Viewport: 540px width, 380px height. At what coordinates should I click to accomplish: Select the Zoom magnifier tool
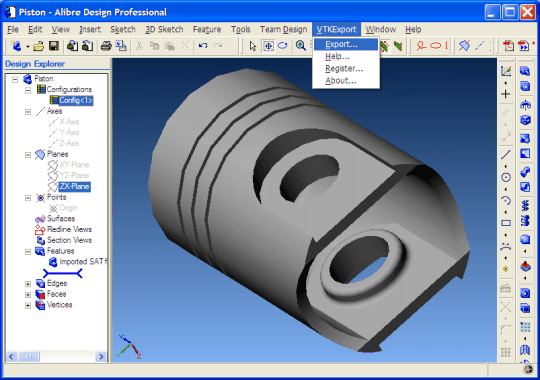coord(301,45)
